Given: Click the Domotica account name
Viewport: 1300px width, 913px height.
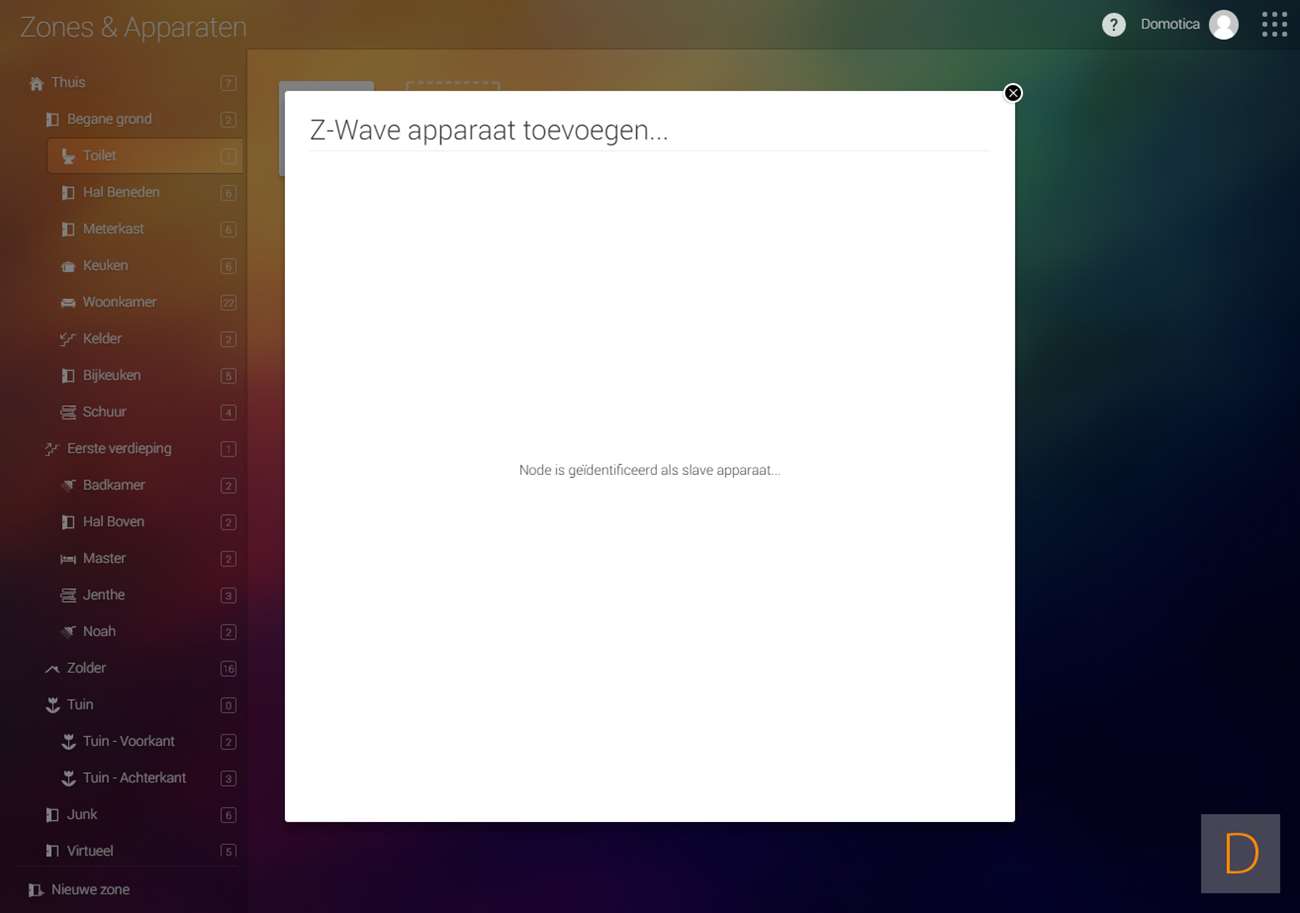Looking at the screenshot, I should click(x=1170, y=24).
